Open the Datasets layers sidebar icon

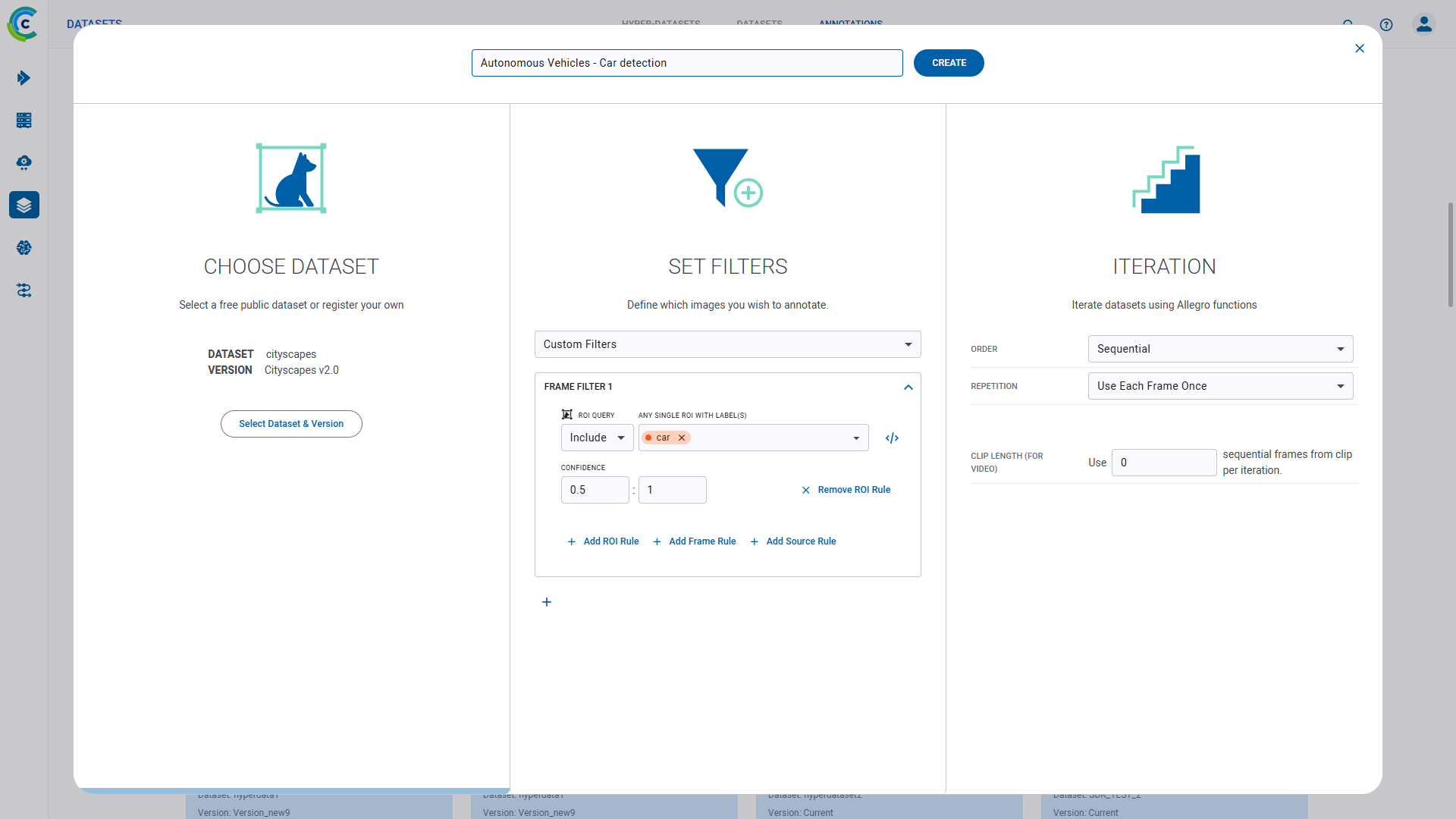[x=24, y=206]
